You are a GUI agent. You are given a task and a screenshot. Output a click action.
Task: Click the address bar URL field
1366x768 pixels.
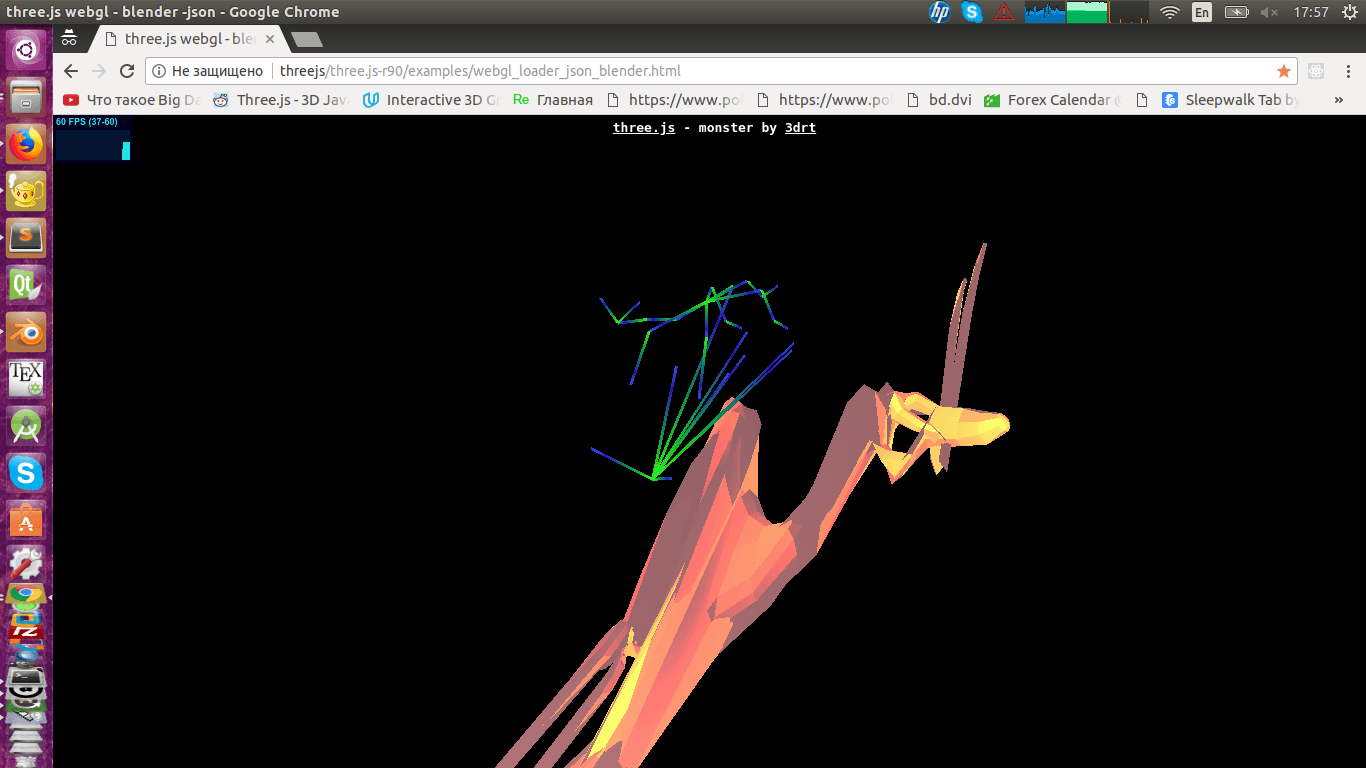tap(700, 71)
